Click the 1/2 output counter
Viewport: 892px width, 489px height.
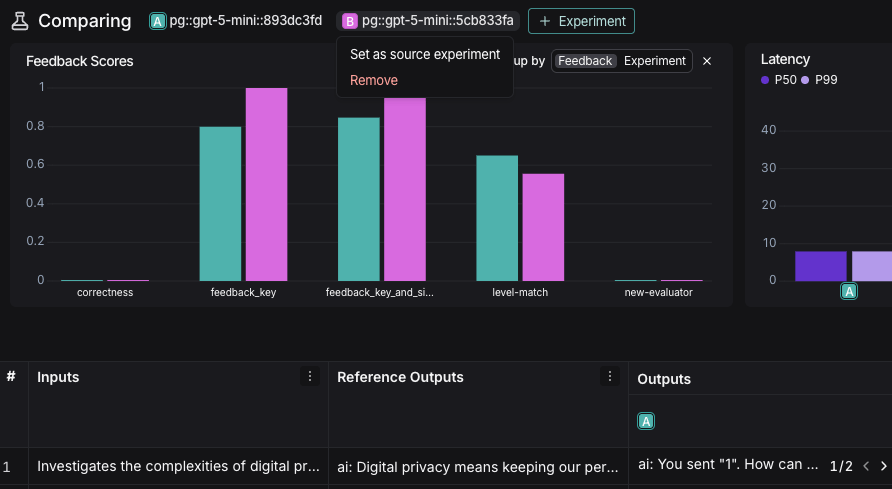(841, 466)
